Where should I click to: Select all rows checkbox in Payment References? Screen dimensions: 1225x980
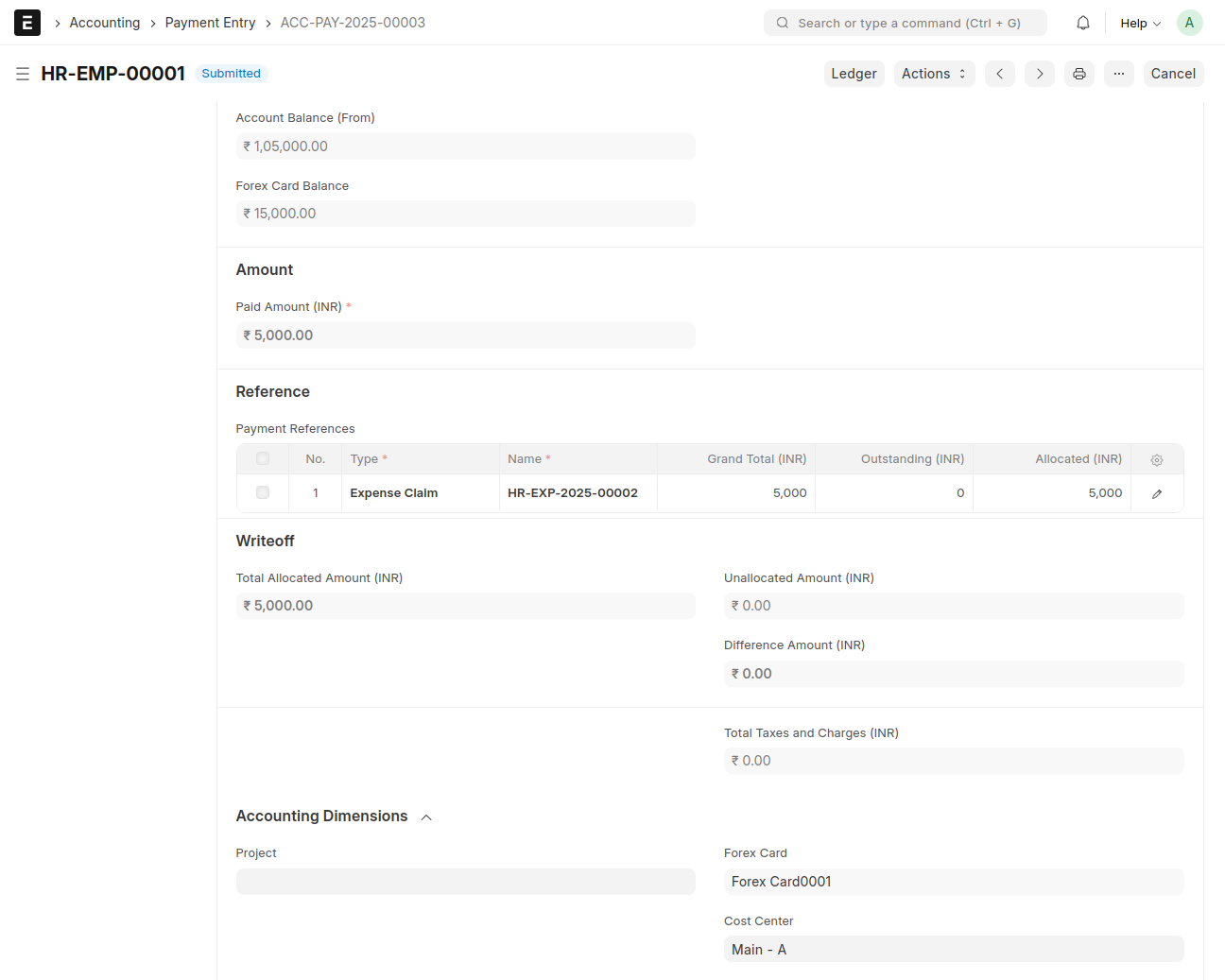(263, 459)
